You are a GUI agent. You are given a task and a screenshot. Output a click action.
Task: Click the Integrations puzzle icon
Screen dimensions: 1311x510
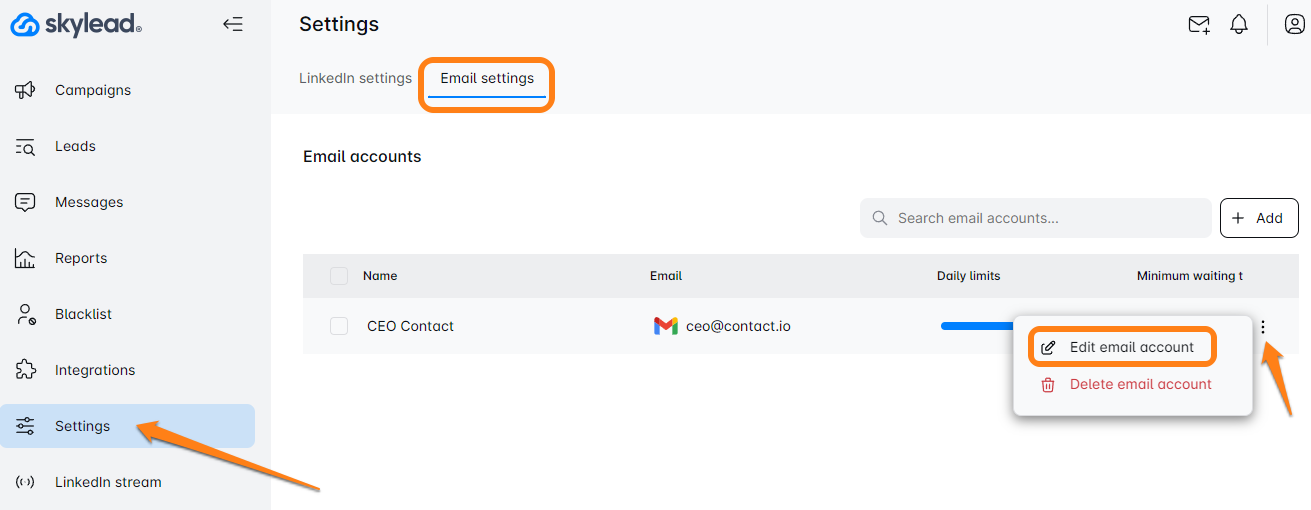coord(25,370)
